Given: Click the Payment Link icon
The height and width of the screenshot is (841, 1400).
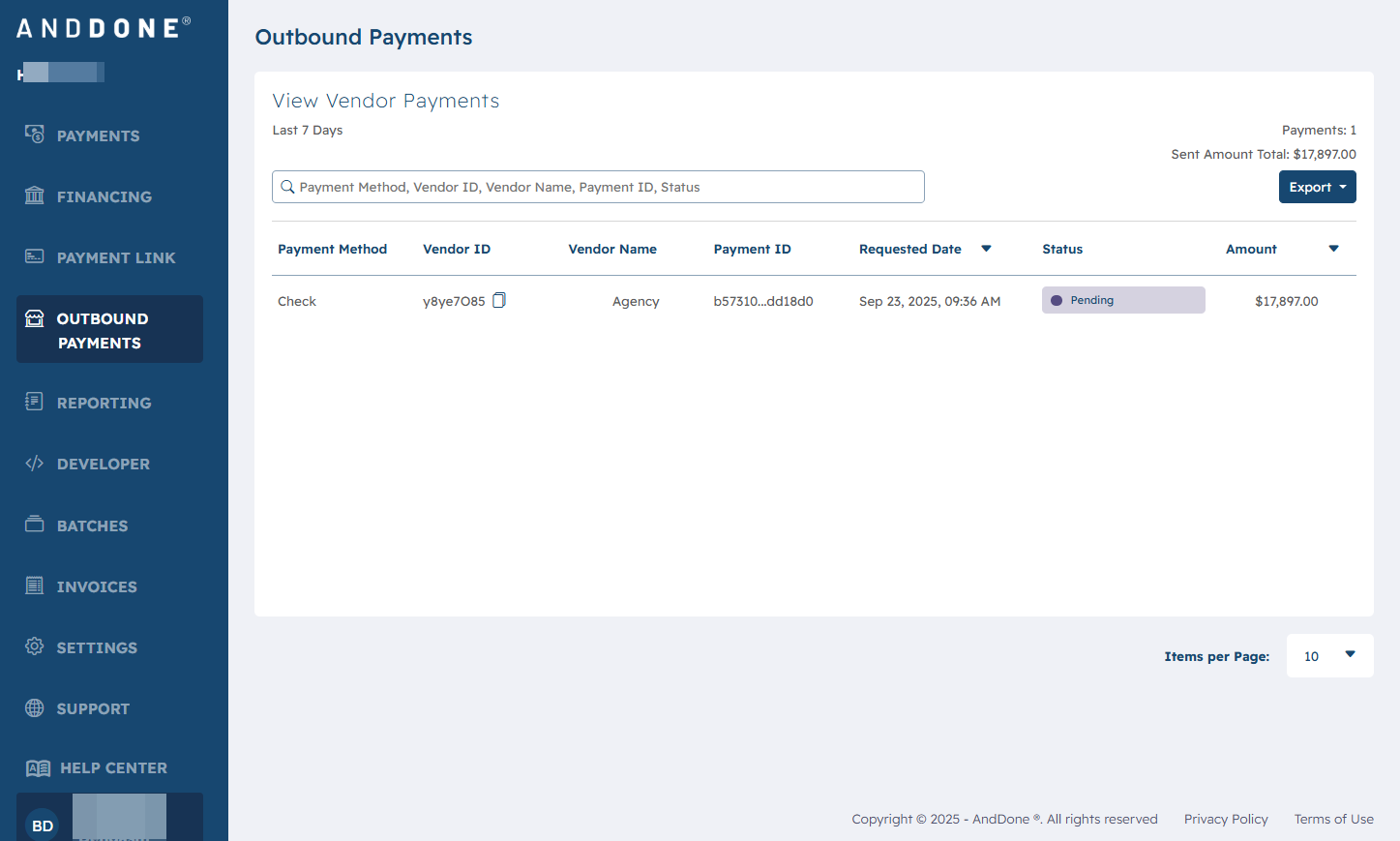Looking at the screenshot, I should [x=35, y=256].
